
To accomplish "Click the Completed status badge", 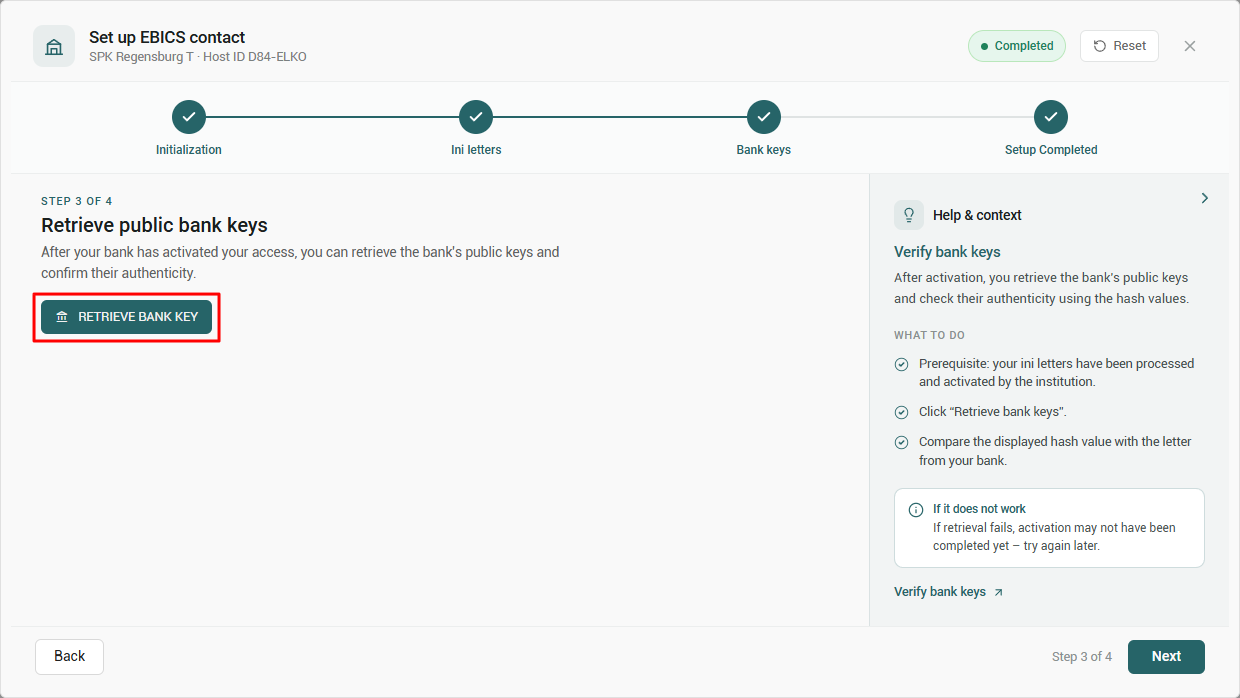I will coord(1017,46).
